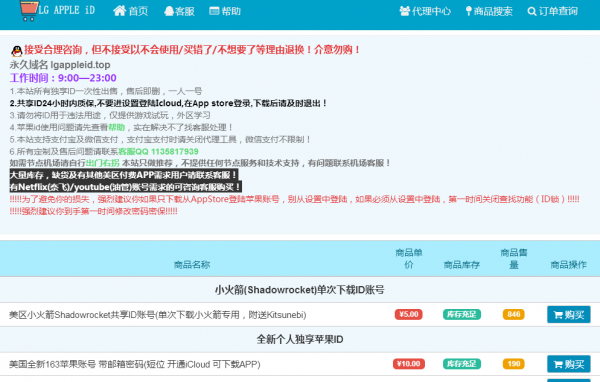Screen dimensions: 600x382
Task: Click the 客服QQ 1135817939 link
Action: pos(158,152)
